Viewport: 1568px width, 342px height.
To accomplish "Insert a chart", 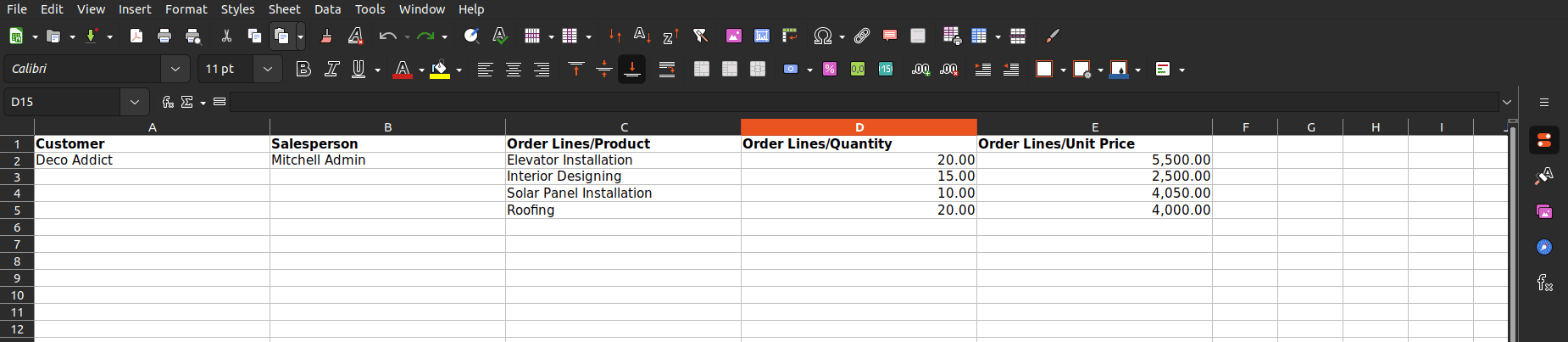I will (762, 36).
